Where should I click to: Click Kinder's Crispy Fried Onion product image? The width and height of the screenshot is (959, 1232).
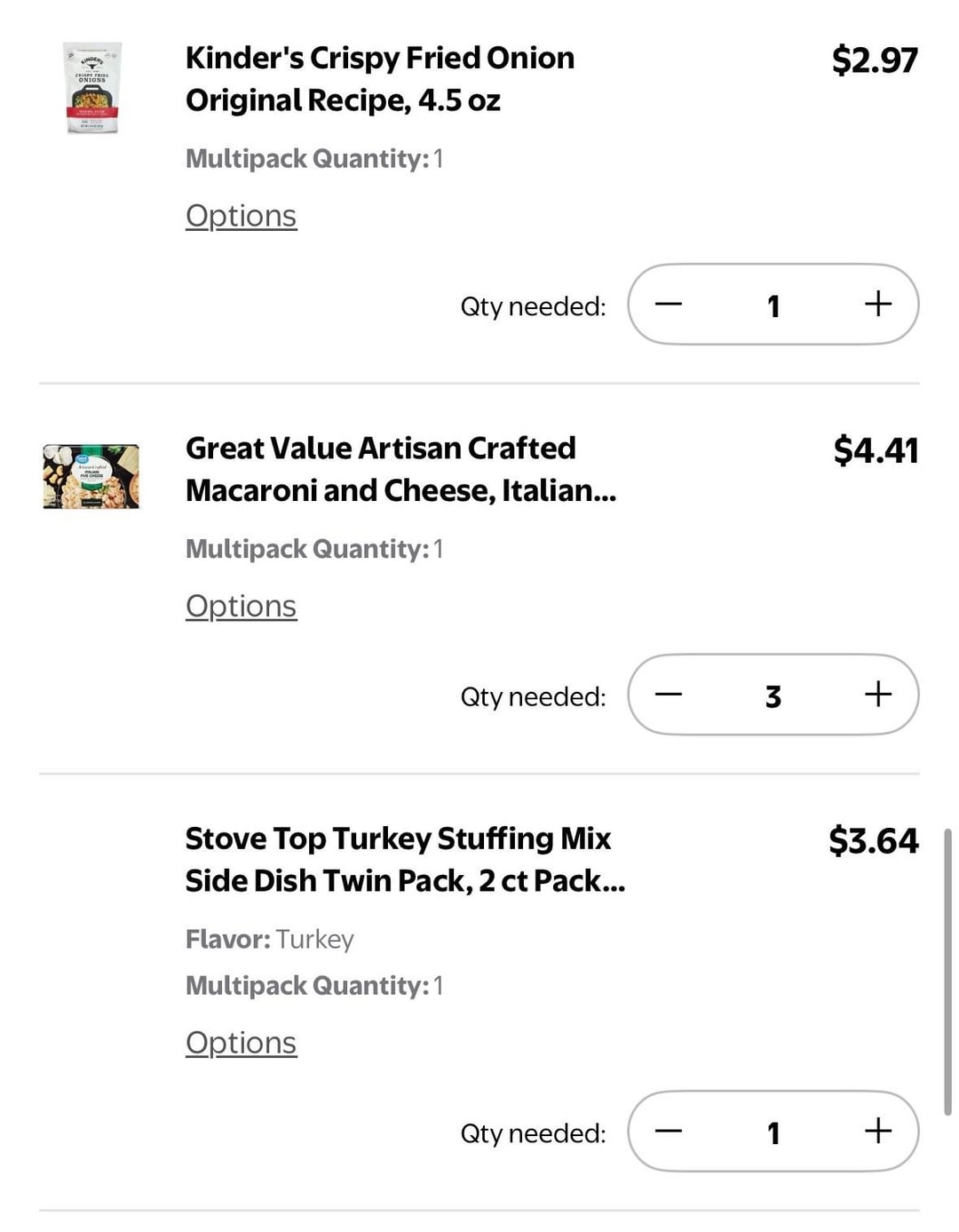pyautogui.click(x=92, y=87)
